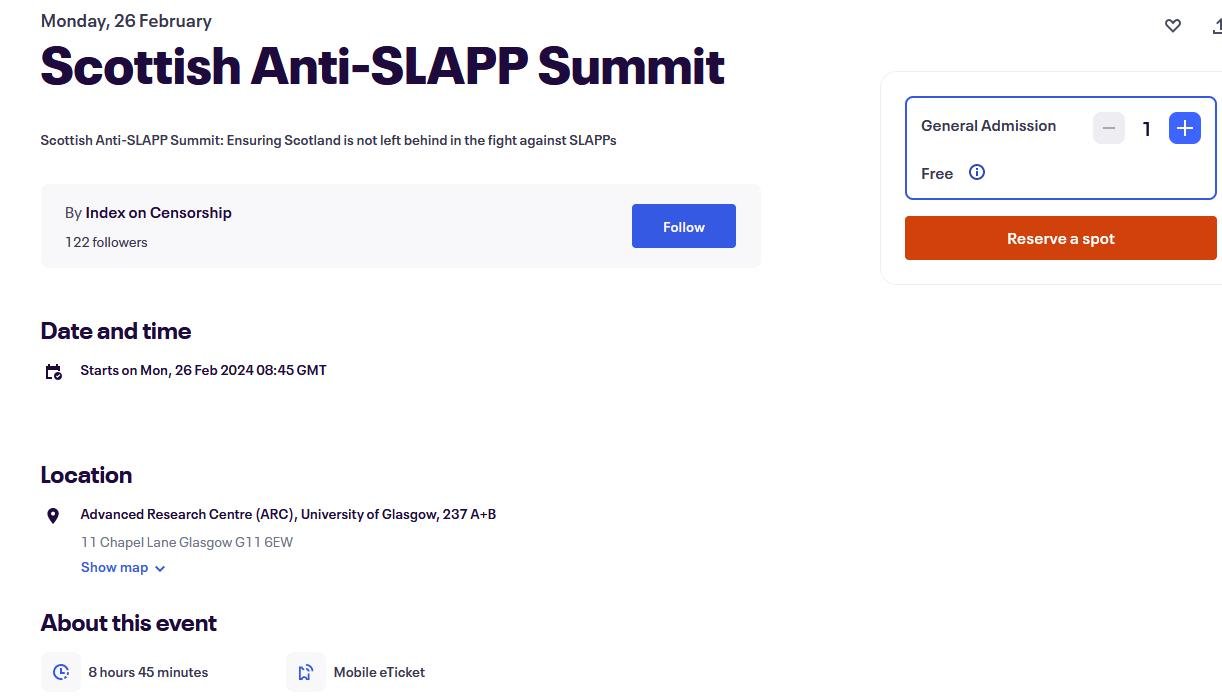Click the Scottish Anti-SLAPP Summit title
The image size is (1222, 699).
coord(382,67)
